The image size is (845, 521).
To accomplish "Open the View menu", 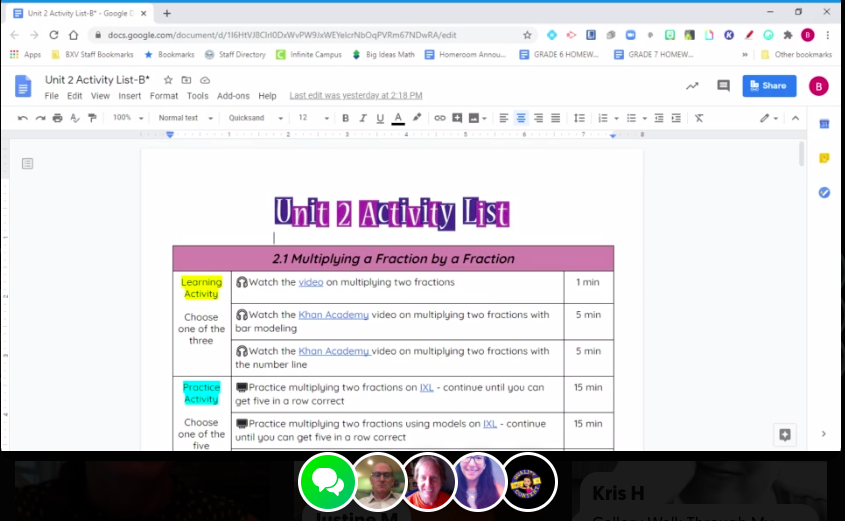I will [100, 95].
